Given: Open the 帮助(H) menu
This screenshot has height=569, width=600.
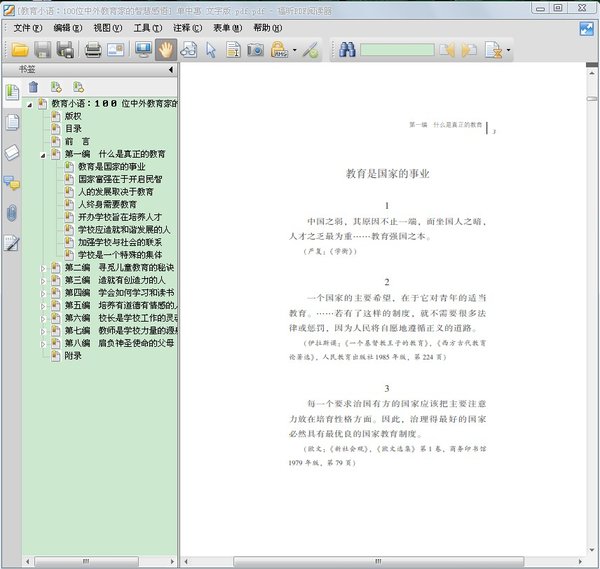Looking at the screenshot, I should click(x=267, y=28).
